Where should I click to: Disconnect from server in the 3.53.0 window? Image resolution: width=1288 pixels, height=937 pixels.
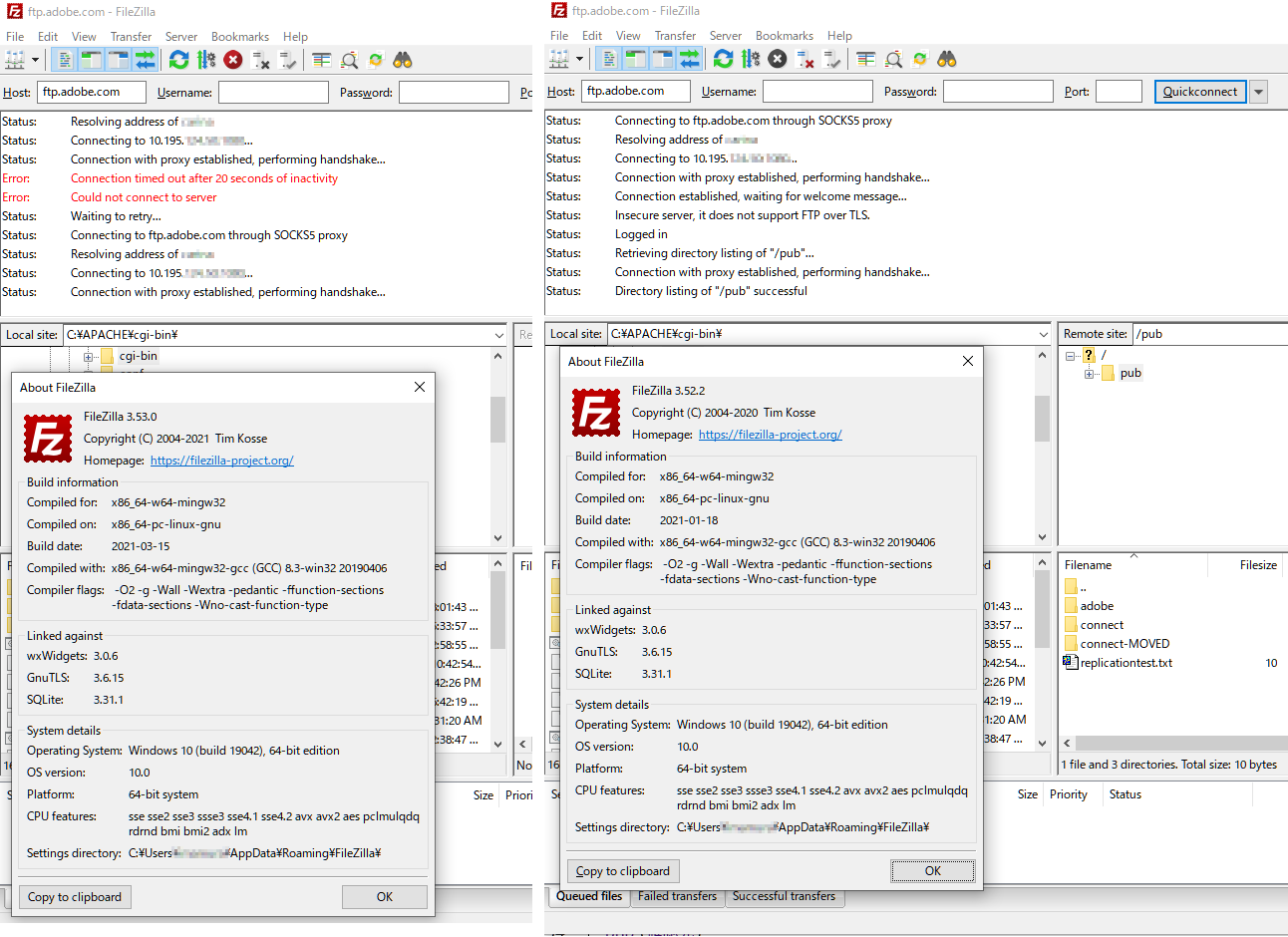261,60
